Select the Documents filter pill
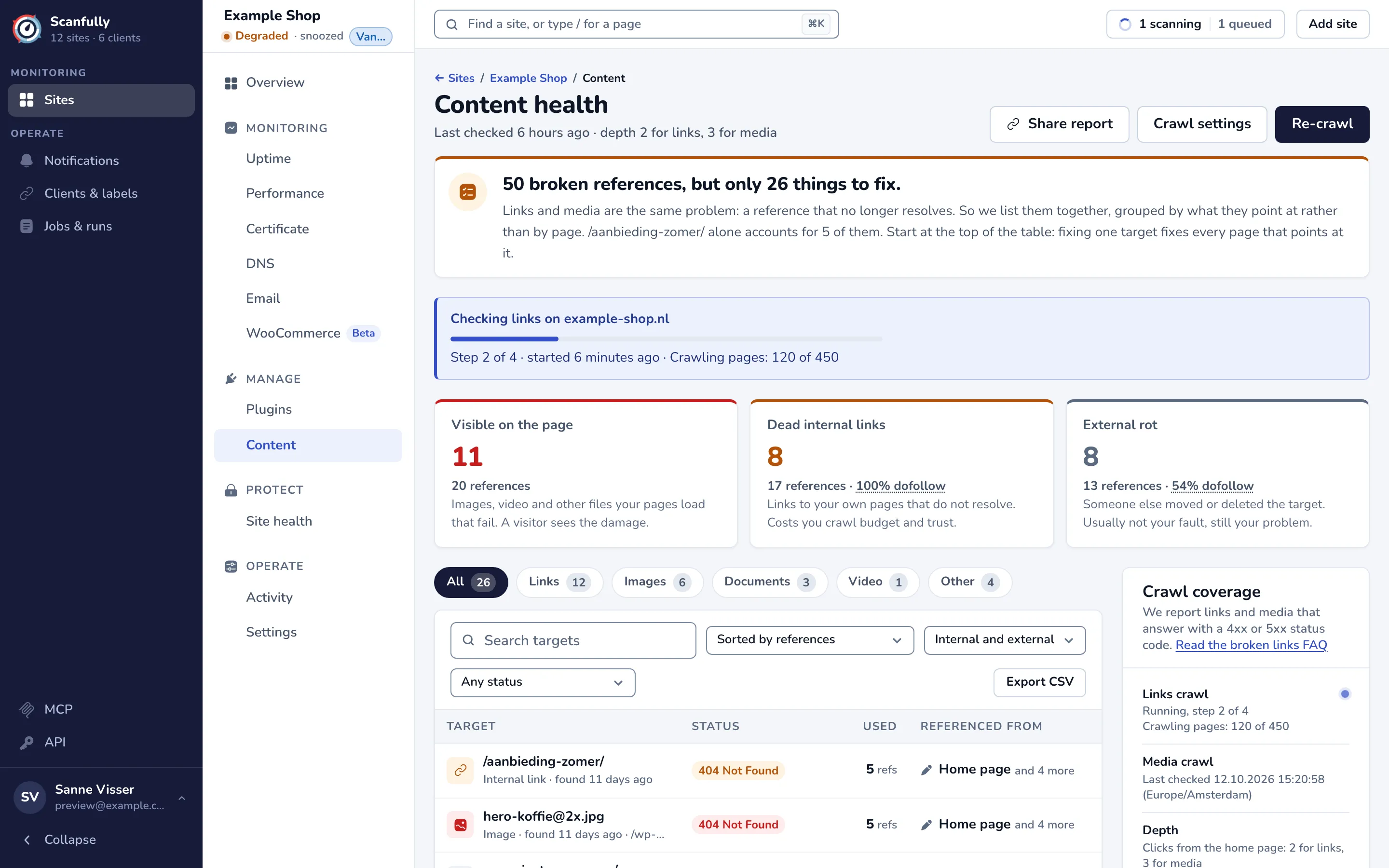The height and width of the screenshot is (868, 1389). (769, 582)
